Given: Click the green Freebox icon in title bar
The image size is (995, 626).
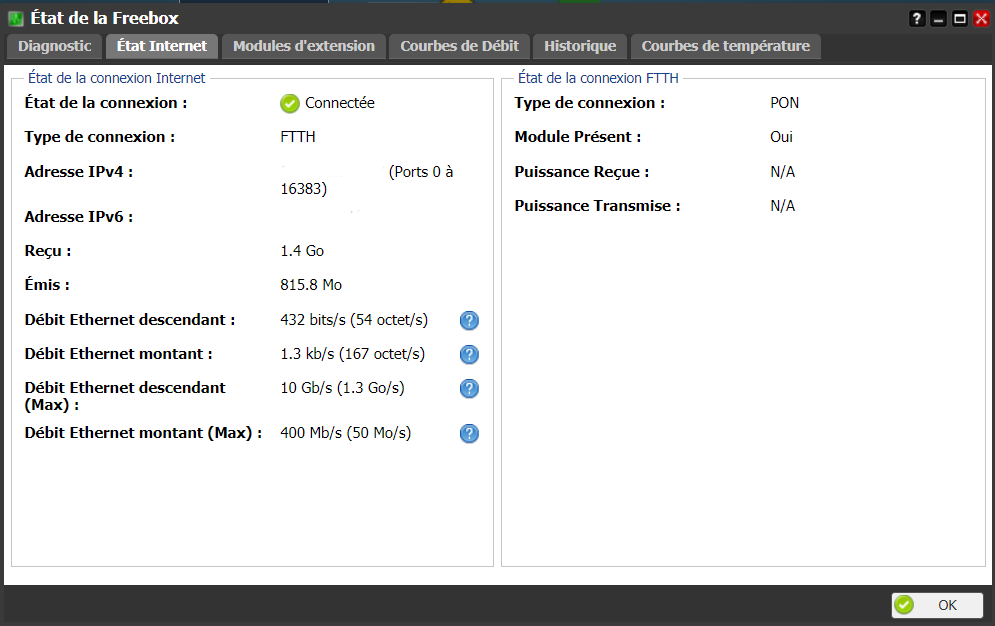Looking at the screenshot, I should tap(16, 18).
